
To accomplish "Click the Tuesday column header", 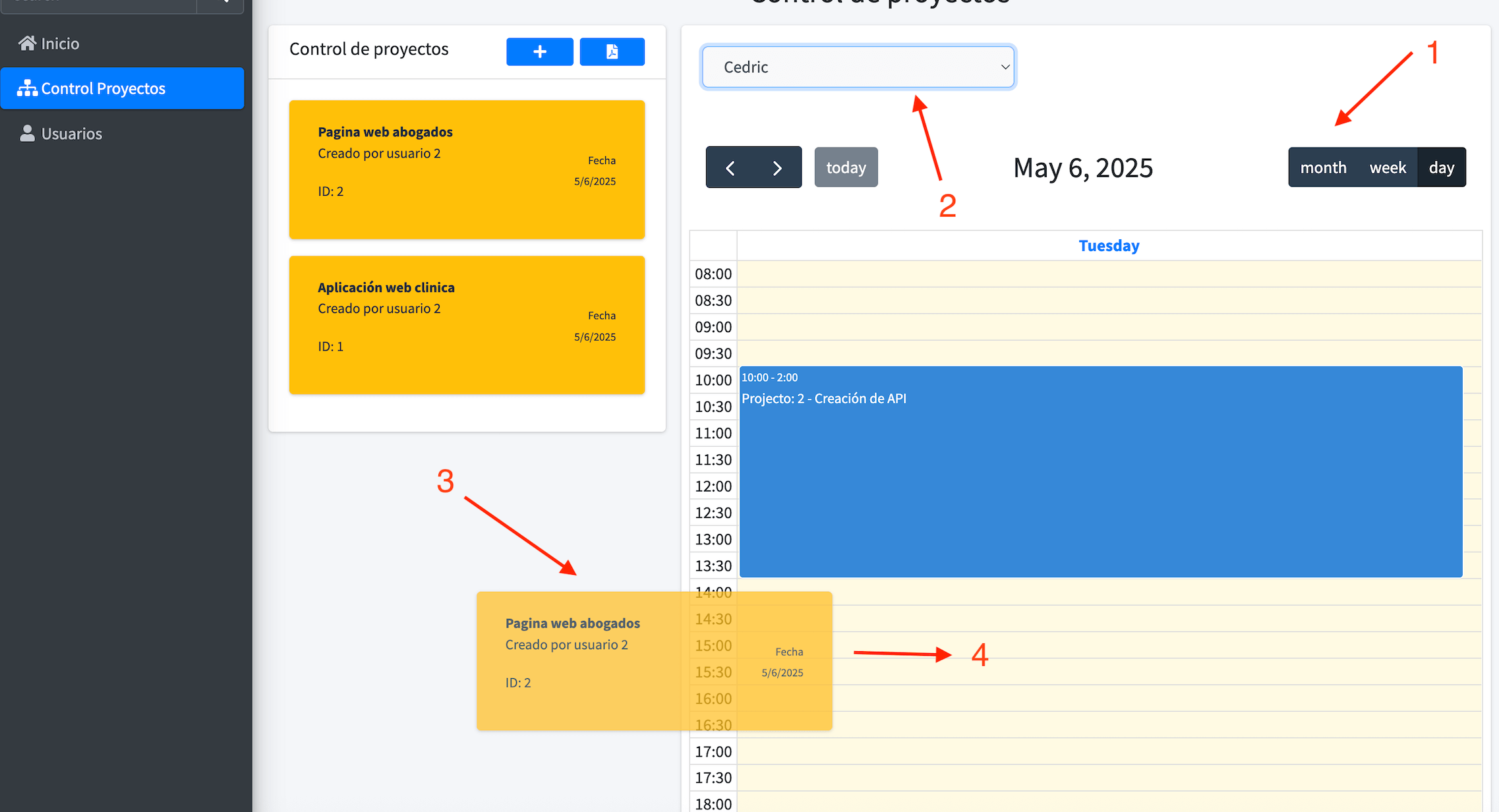I will click(1108, 246).
